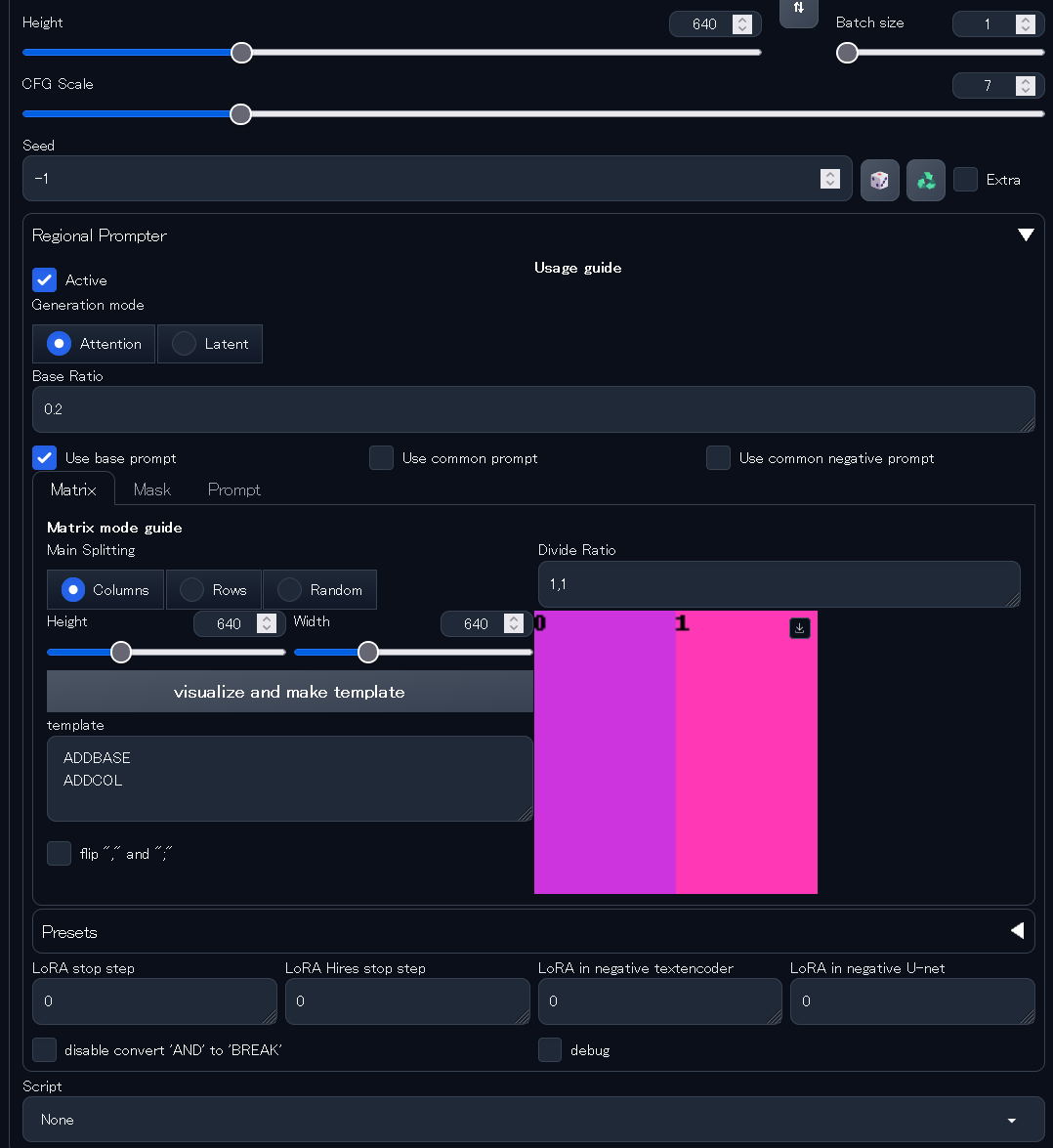Click the recycle reuse seed icon
Screen dimensions: 1053x1148
[x=925, y=180]
